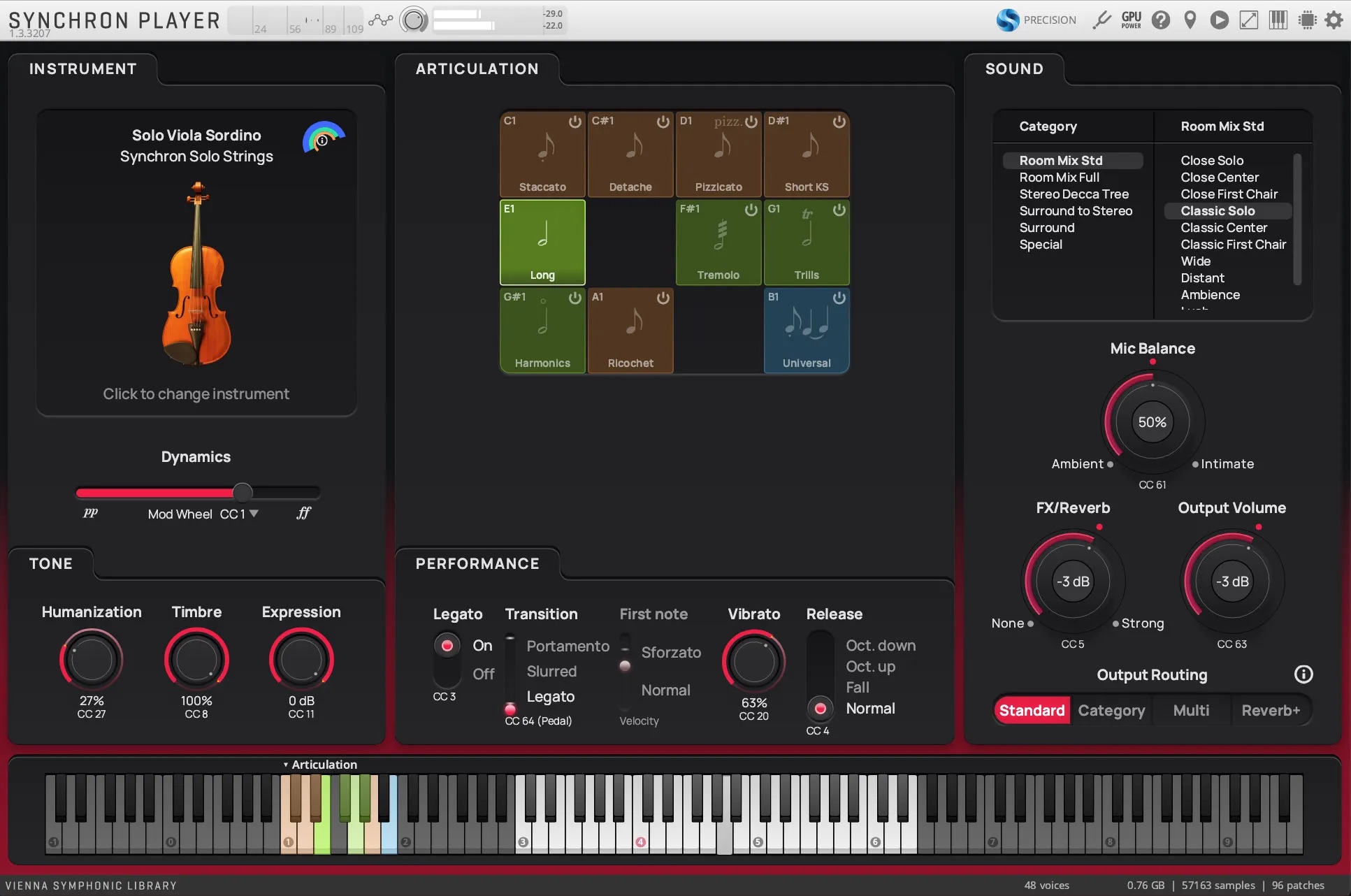Image resolution: width=1351 pixels, height=896 pixels.
Task: Click the location pin icon
Action: click(1190, 20)
